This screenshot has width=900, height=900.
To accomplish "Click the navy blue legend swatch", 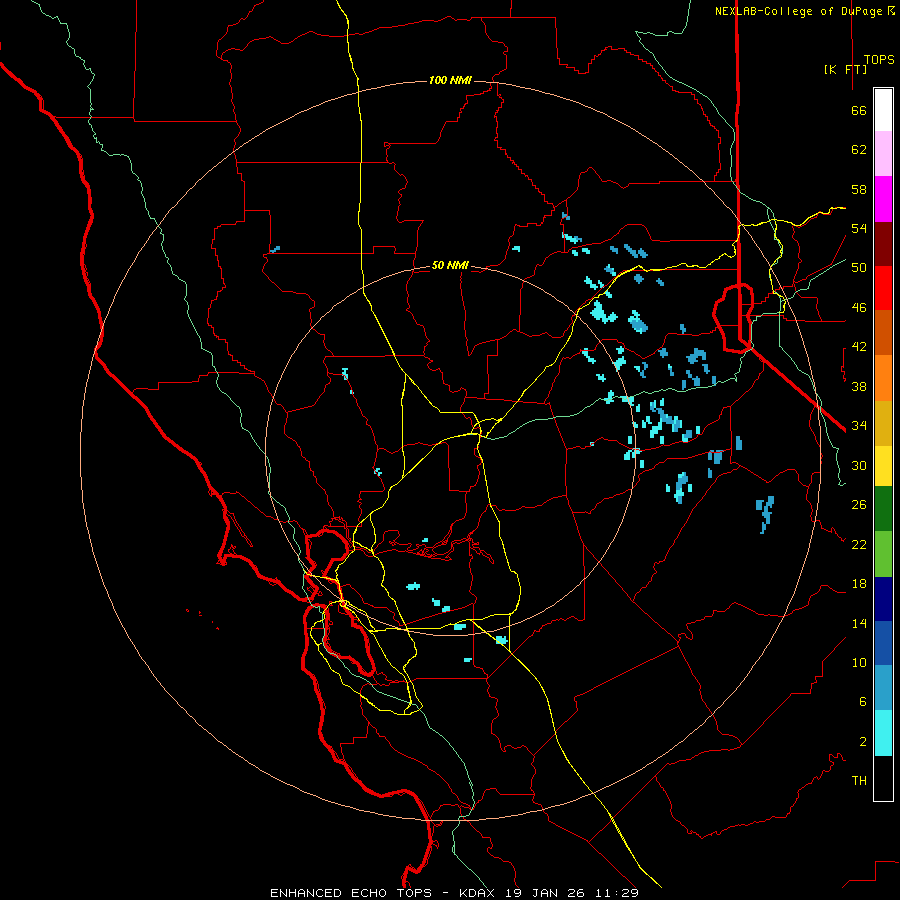I will [x=883, y=599].
